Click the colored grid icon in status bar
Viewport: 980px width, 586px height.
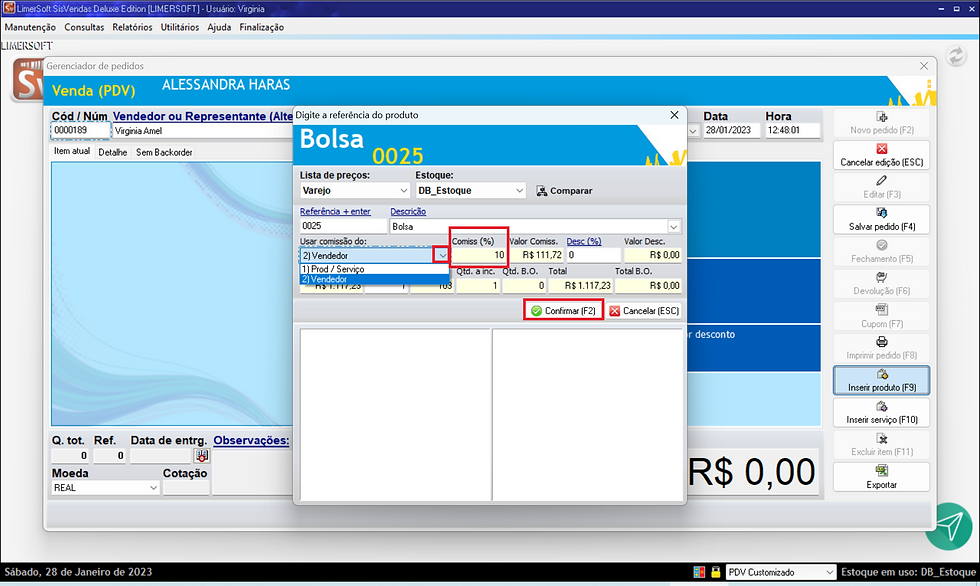point(699,572)
